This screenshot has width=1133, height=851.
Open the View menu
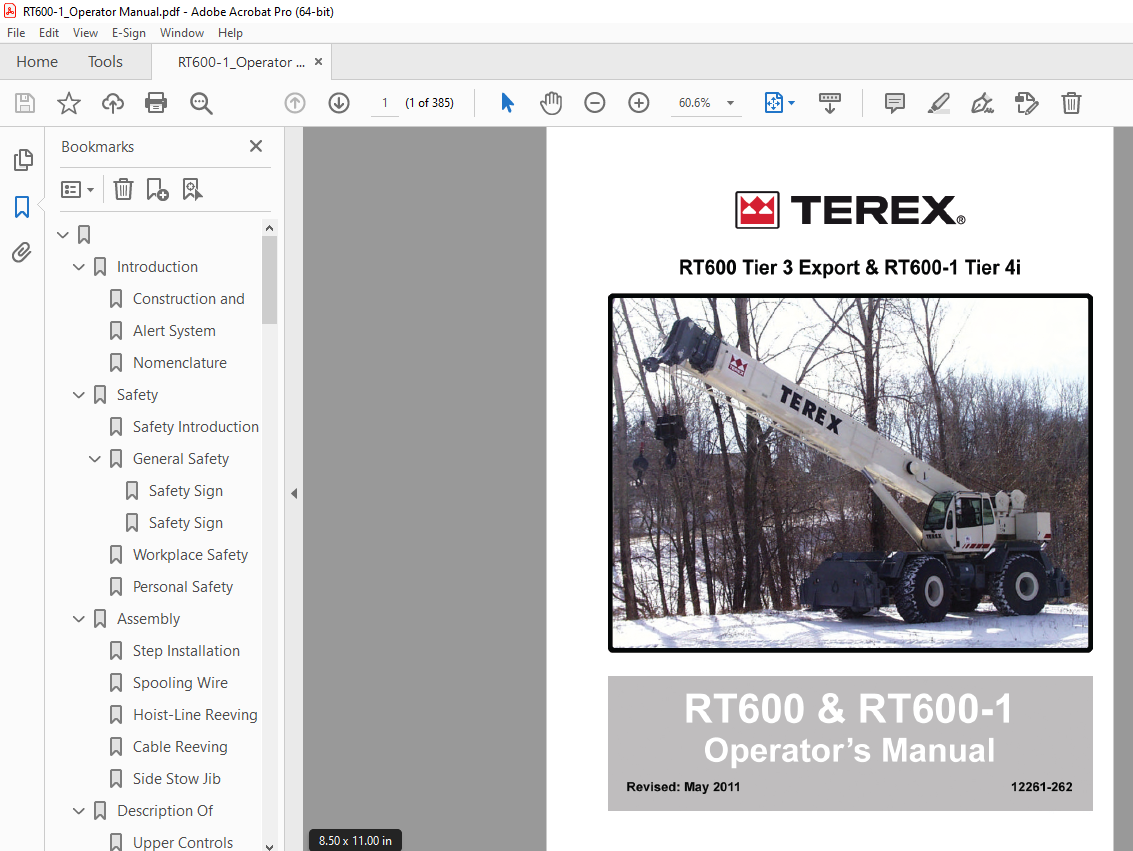click(85, 33)
